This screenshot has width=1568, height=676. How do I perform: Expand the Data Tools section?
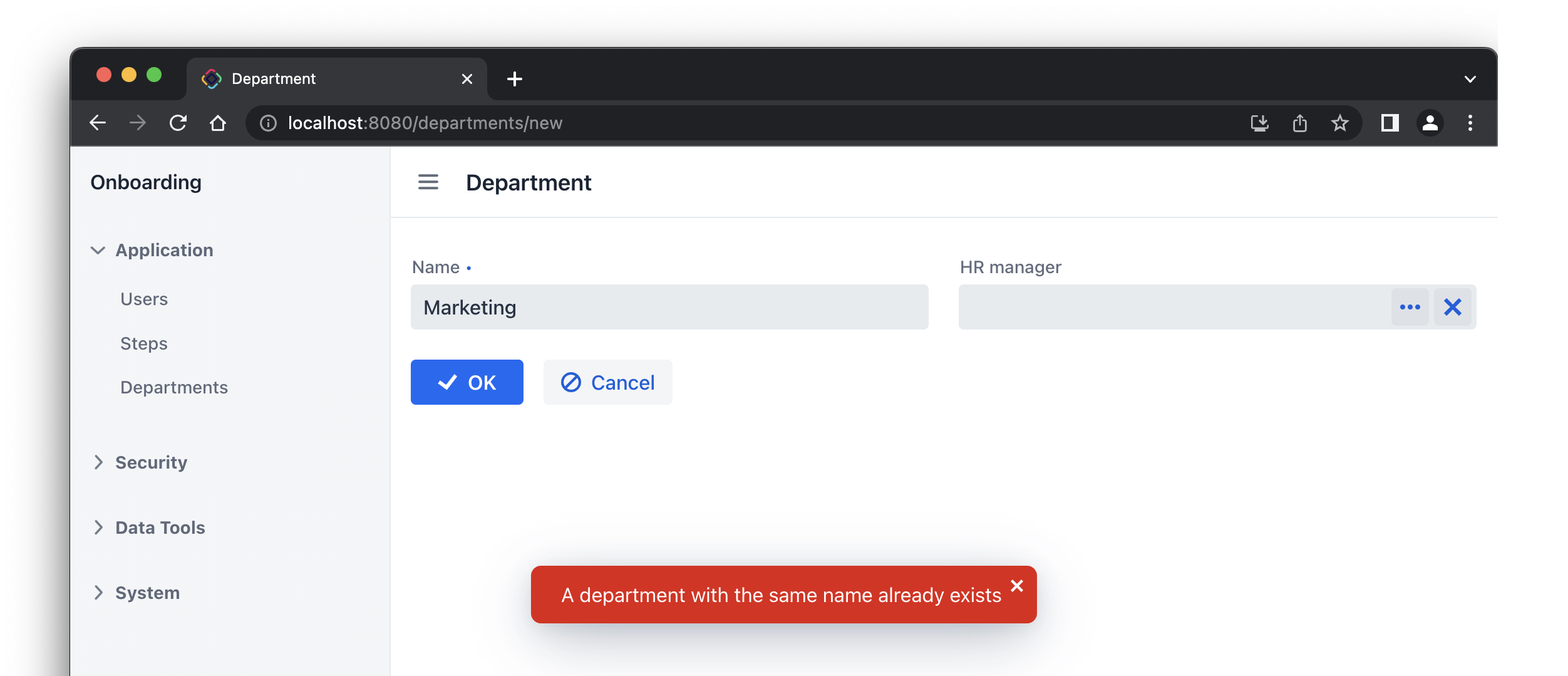pos(160,528)
